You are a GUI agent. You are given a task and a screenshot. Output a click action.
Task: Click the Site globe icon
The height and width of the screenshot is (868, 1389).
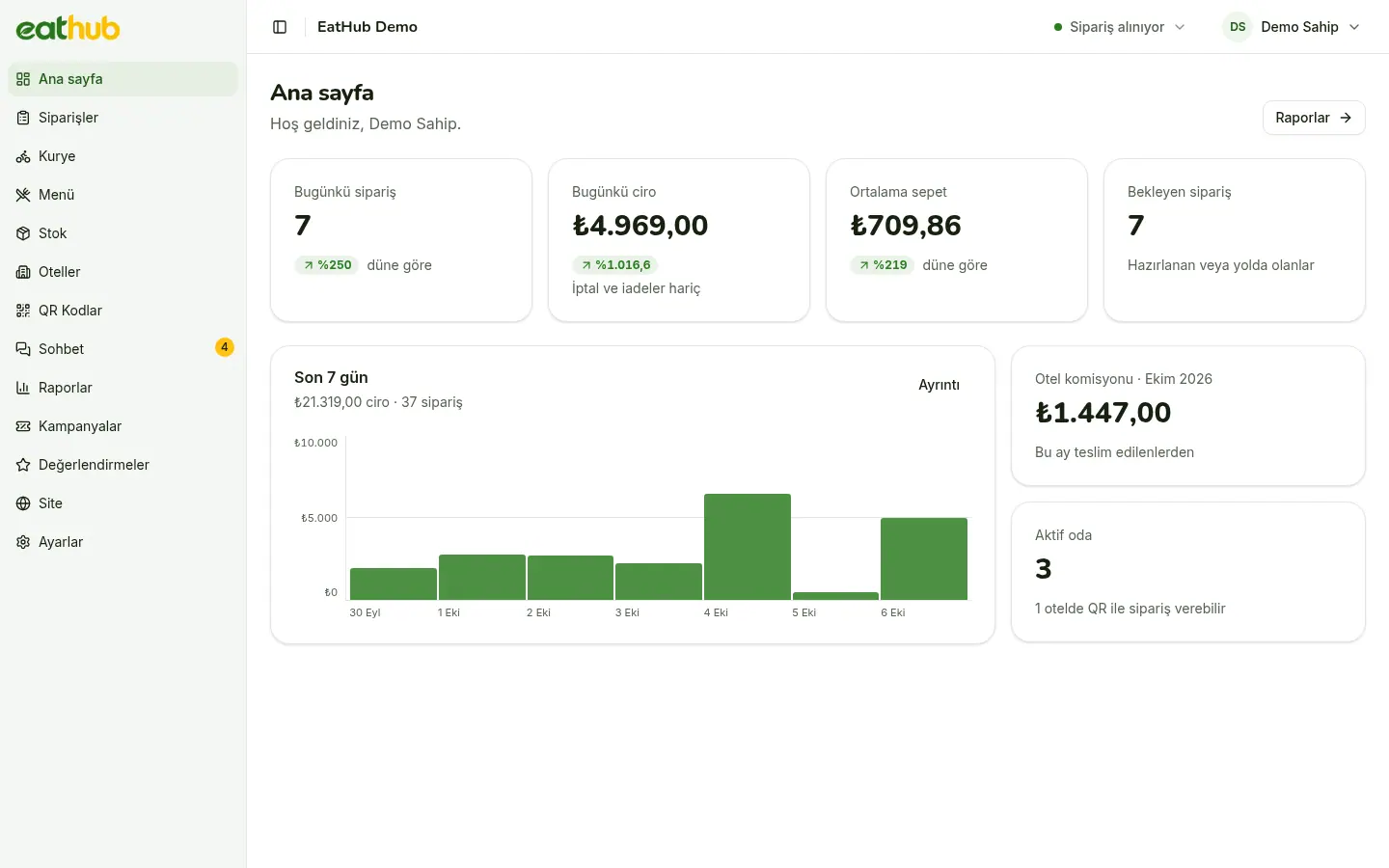[23, 503]
